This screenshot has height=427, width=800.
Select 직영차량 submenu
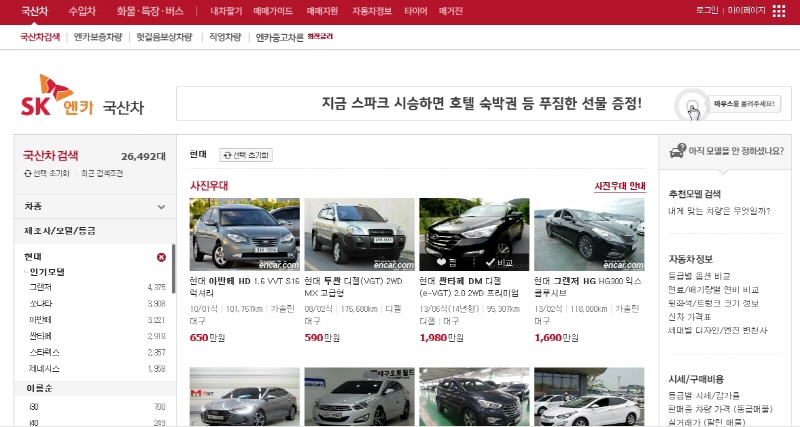coord(224,37)
